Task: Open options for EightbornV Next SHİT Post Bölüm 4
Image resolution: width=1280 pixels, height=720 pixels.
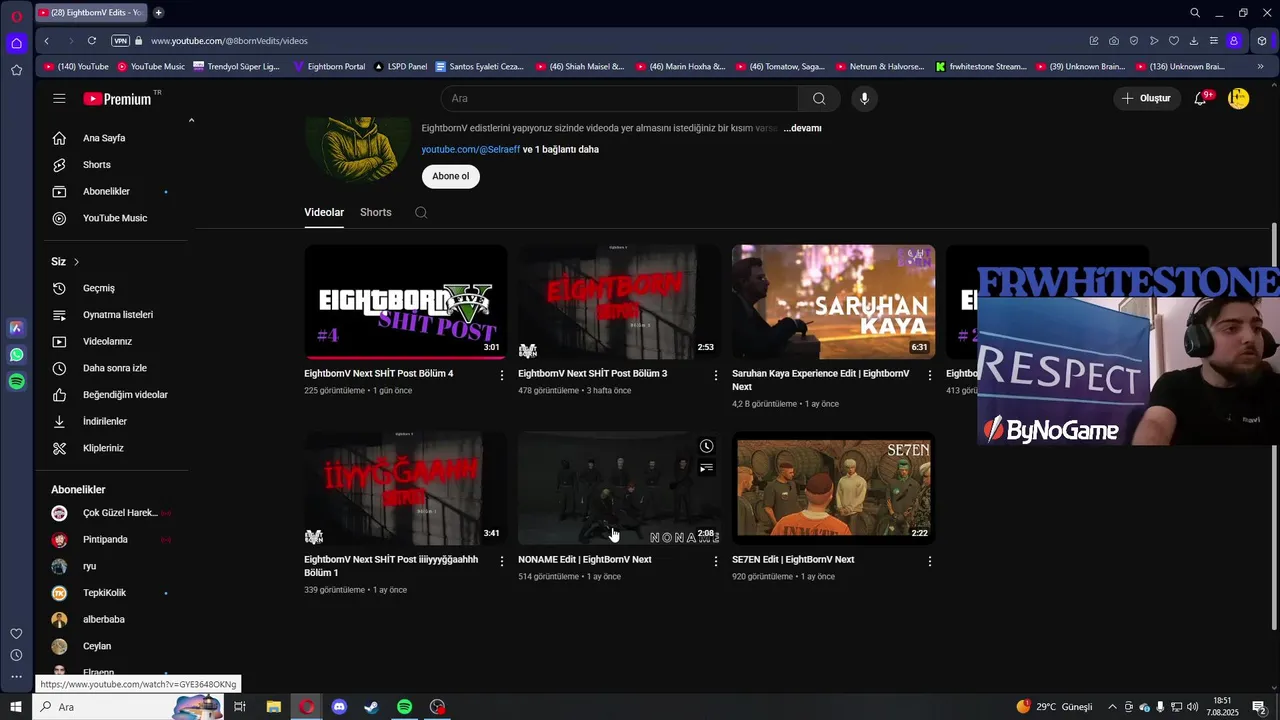Action: pos(502,375)
